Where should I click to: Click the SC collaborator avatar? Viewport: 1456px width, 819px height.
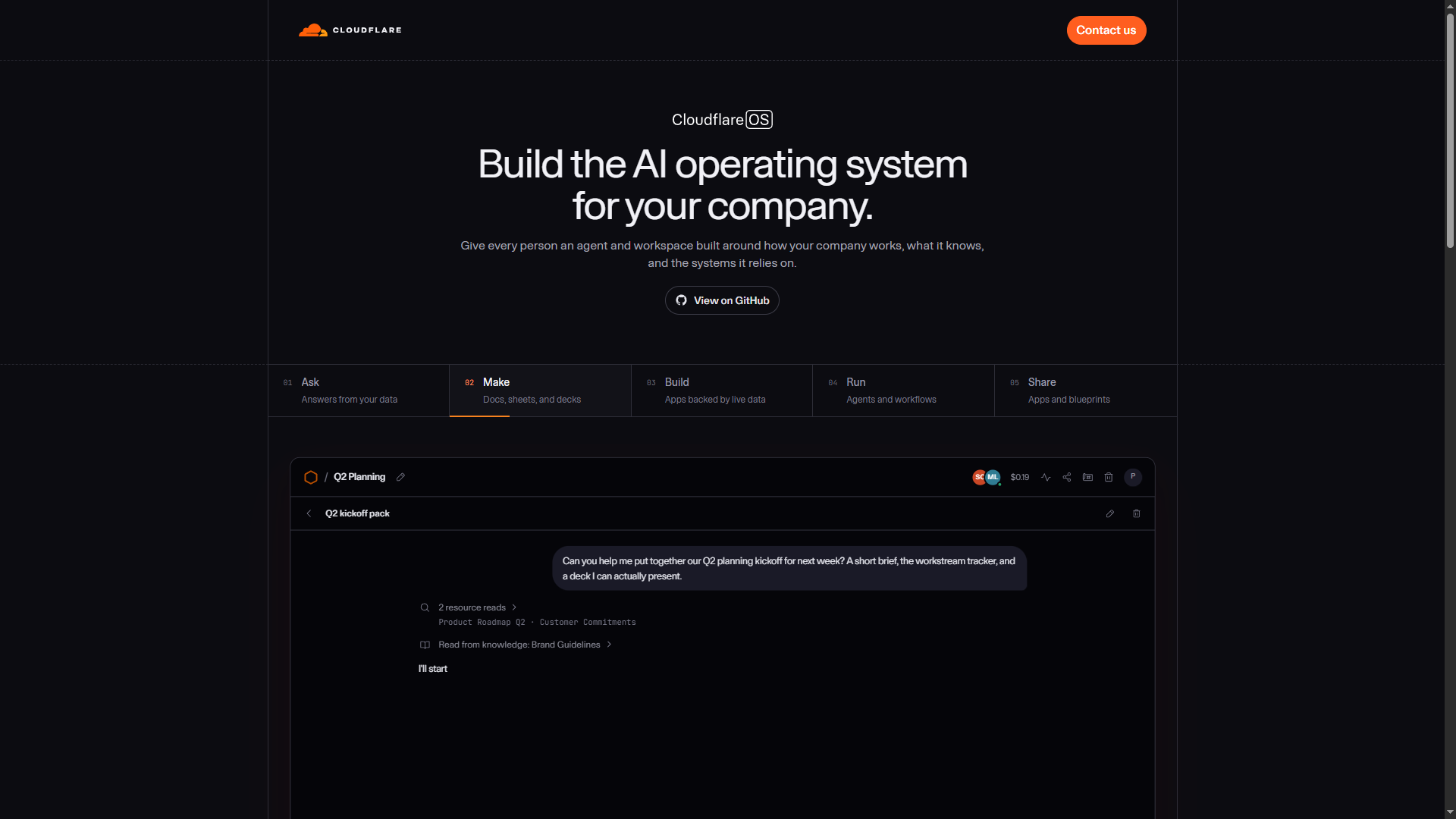(979, 477)
